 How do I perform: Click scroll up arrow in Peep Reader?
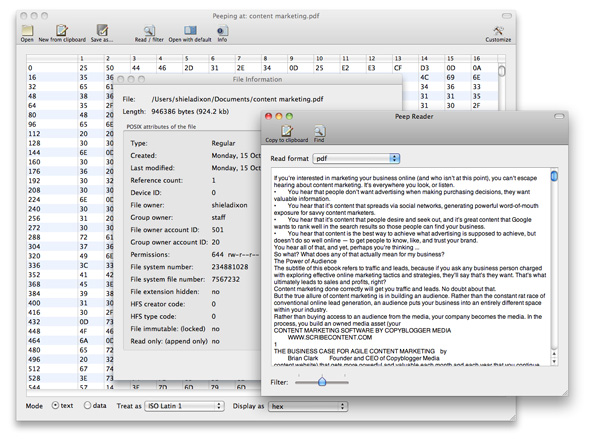(554, 354)
